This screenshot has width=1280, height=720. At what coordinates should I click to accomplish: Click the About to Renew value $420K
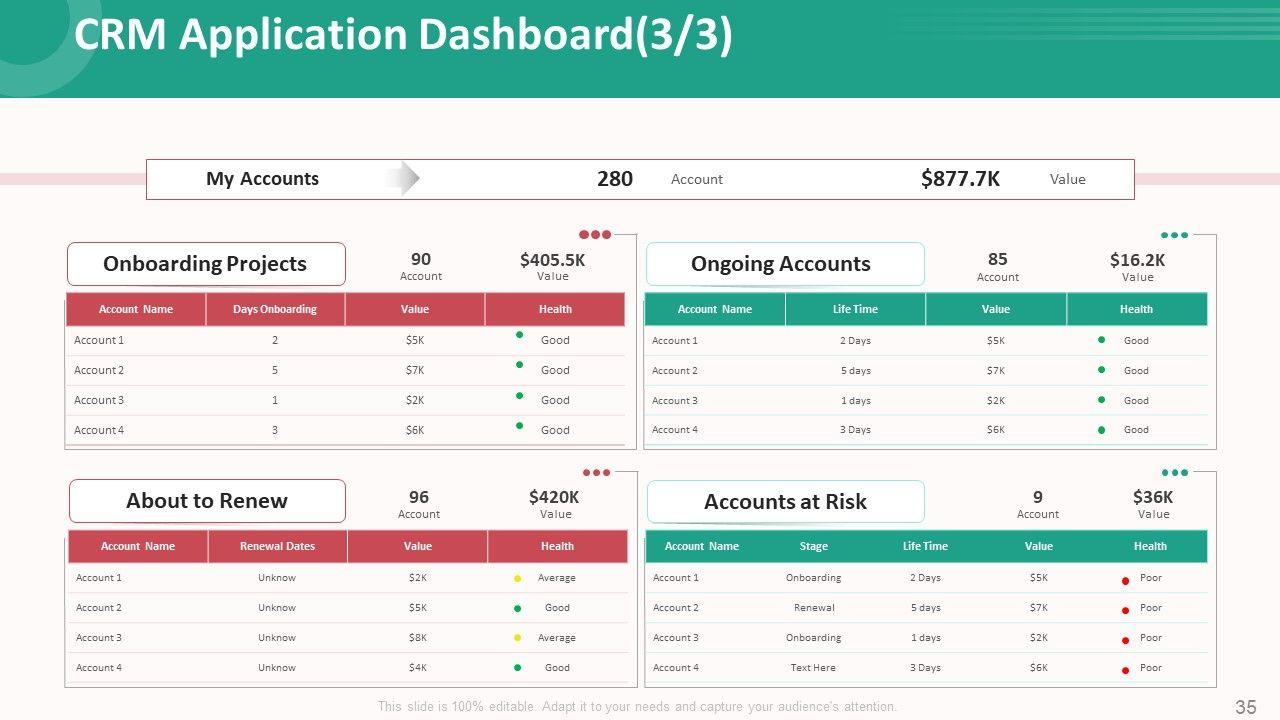coord(554,497)
